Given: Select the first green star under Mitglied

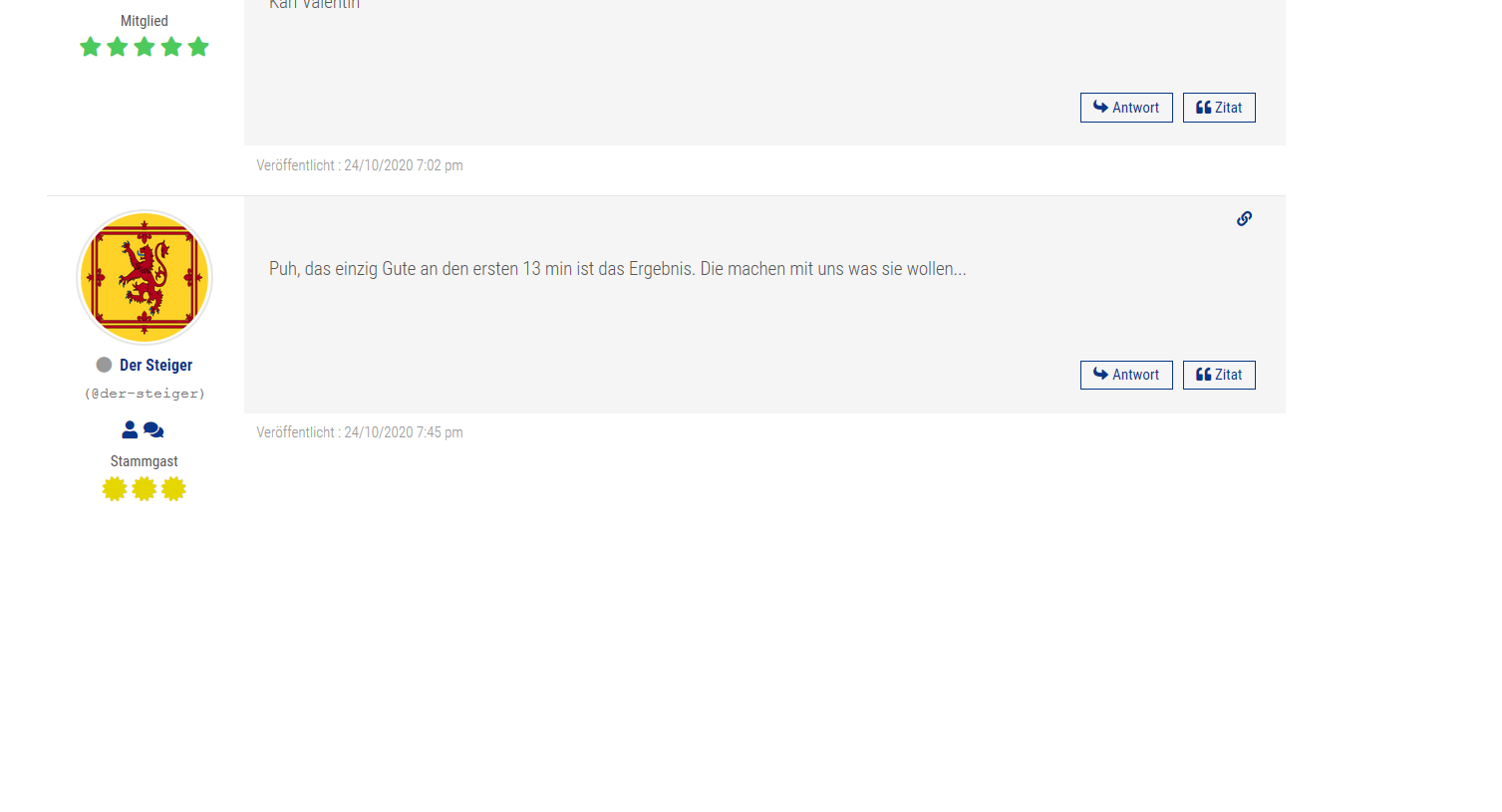Looking at the screenshot, I should pos(91,47).
